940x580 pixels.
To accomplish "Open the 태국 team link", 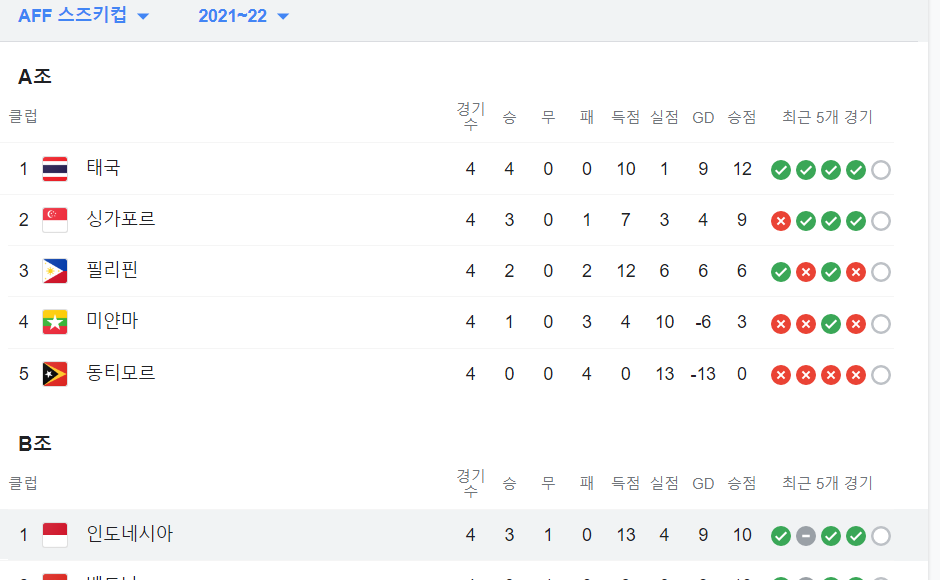I will click(103, 168).
